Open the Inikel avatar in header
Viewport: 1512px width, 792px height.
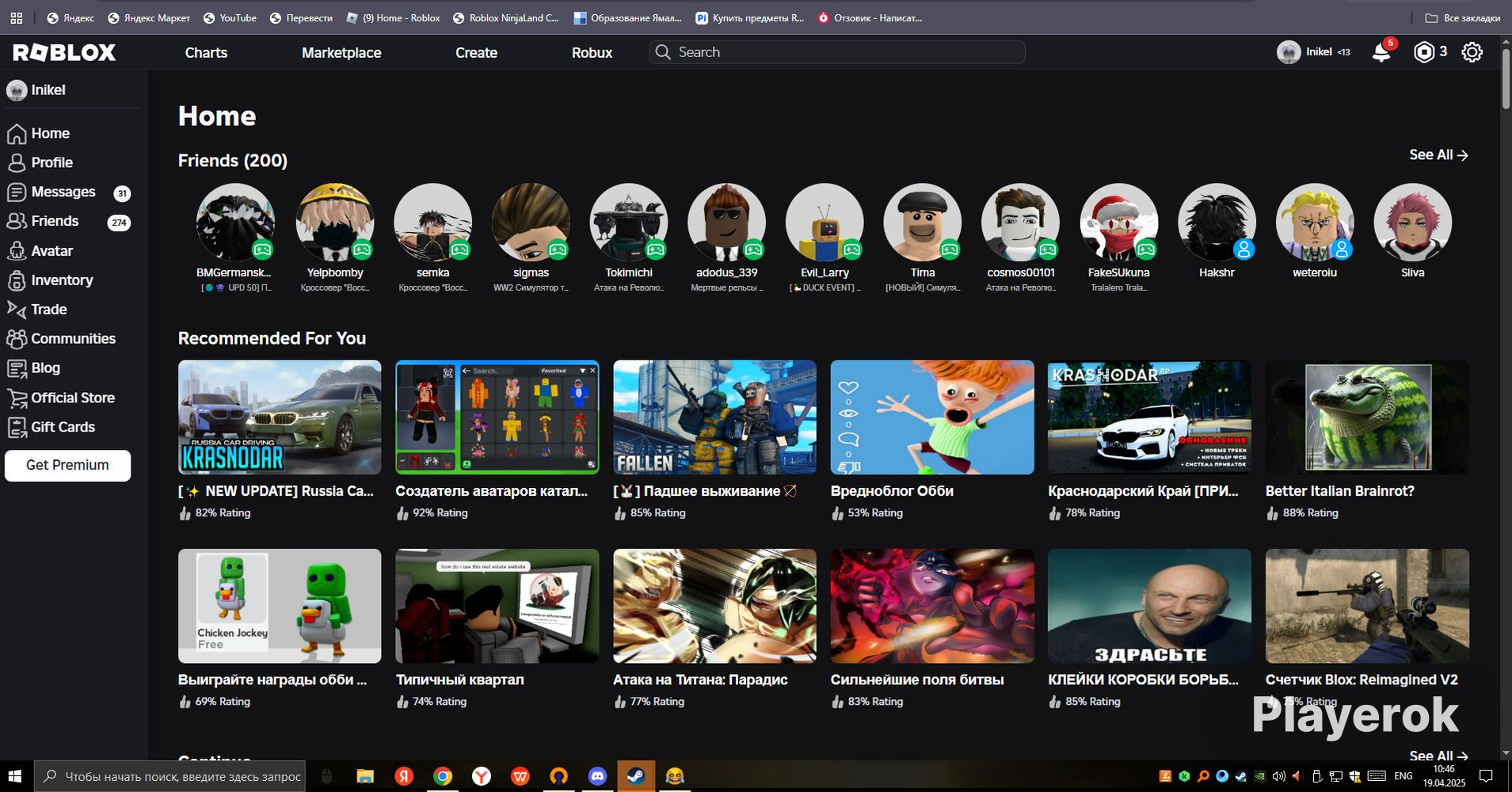pyautogui.click(x=1289, y=52)
